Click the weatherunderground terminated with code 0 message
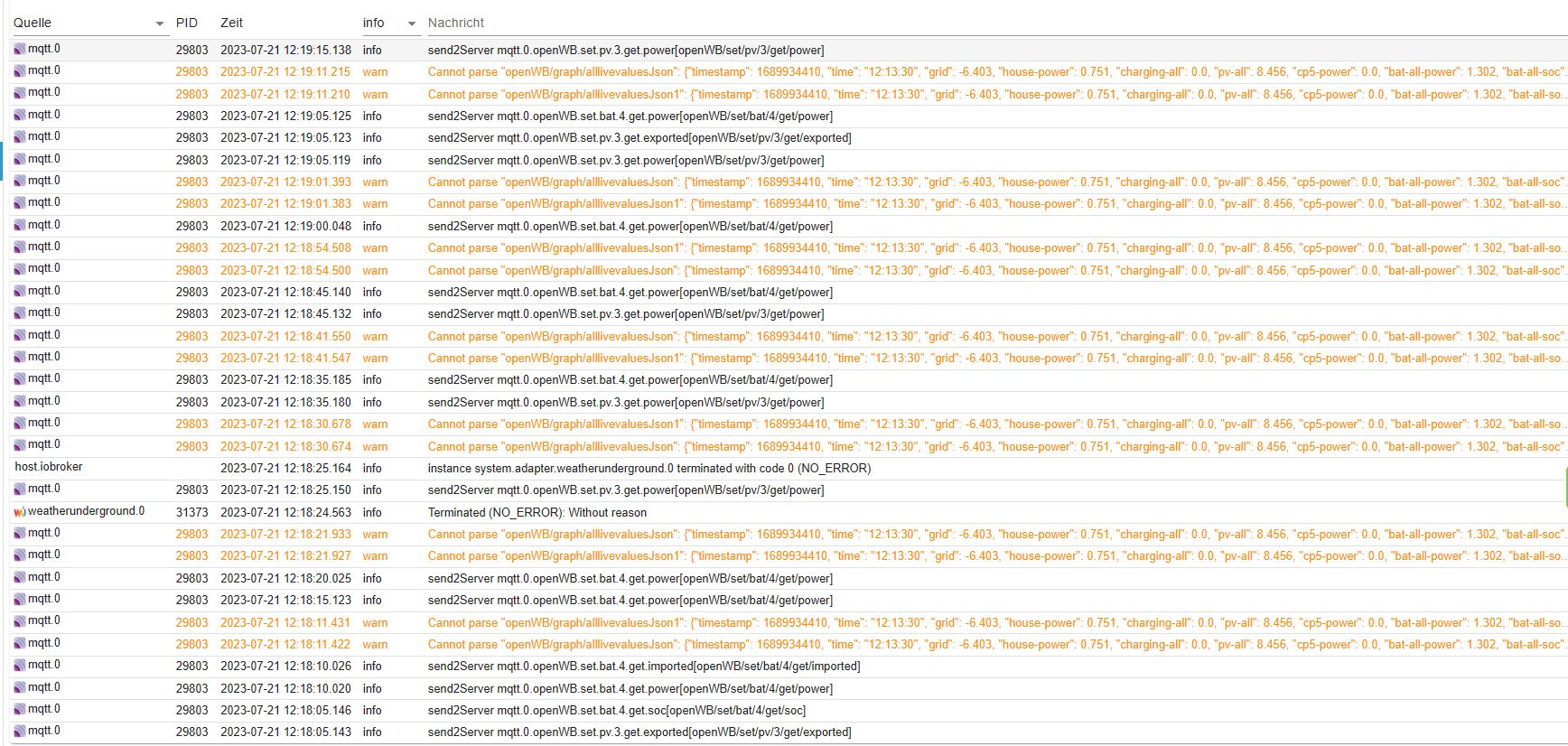The width and height of the screenshot is (1568, 746). coord(649,468)
